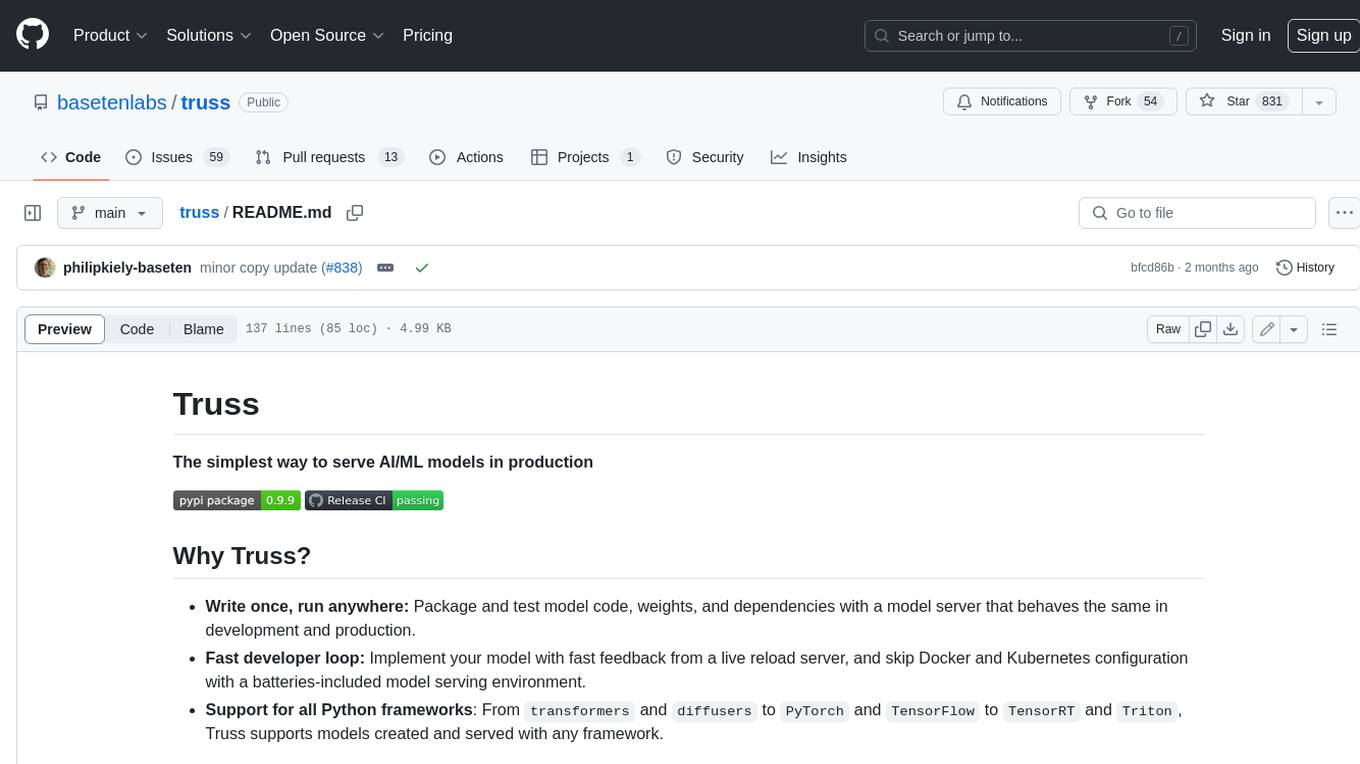Open commit bfcd86b
The width and height of the screenshot is (1360, 764).
click(1152, 268)
